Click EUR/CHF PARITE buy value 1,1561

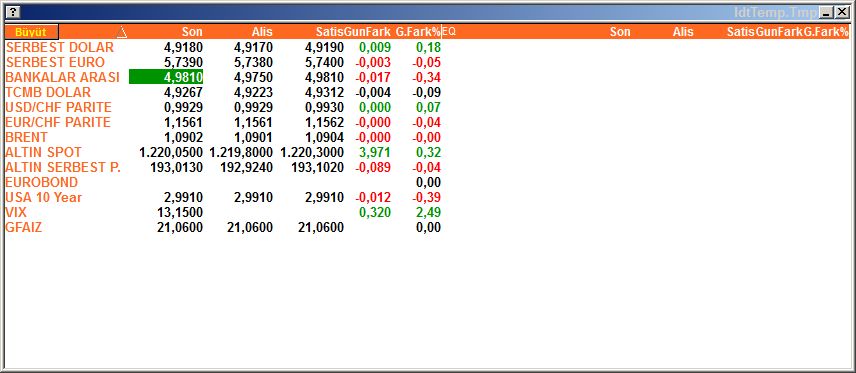coord(253,122)
